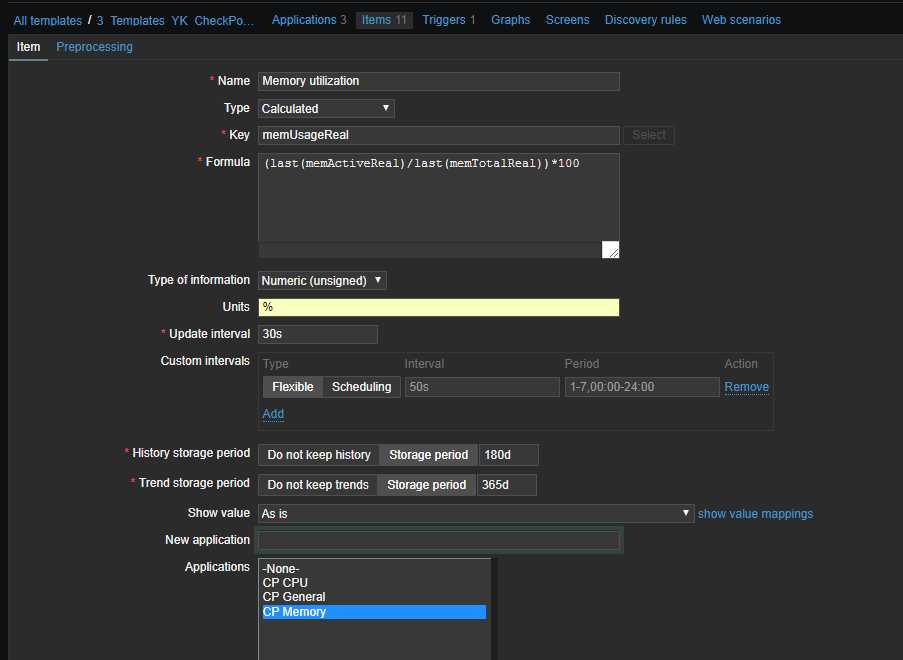Image resolution: width=903 pixels, height=660 pixels.
Task: Click the 'show value mappings' link
Action: (x=755, y=514)
